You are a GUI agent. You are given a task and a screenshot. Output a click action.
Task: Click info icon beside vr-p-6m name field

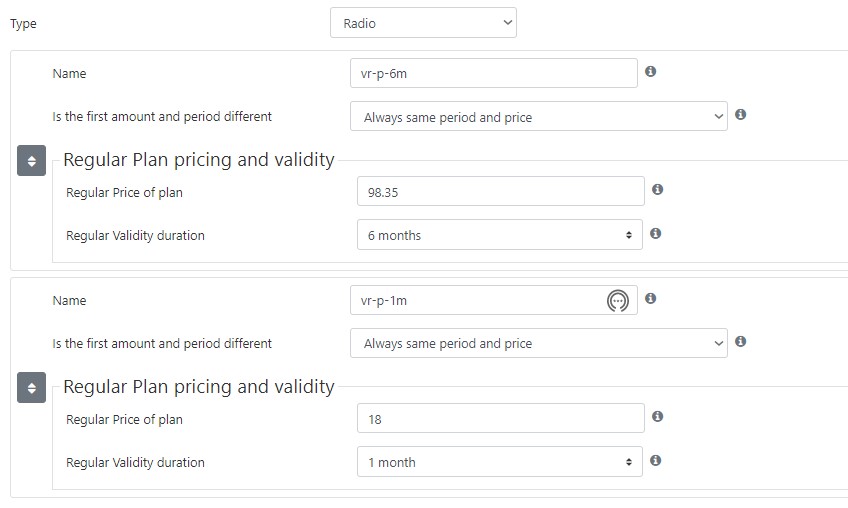coord(651,71)
